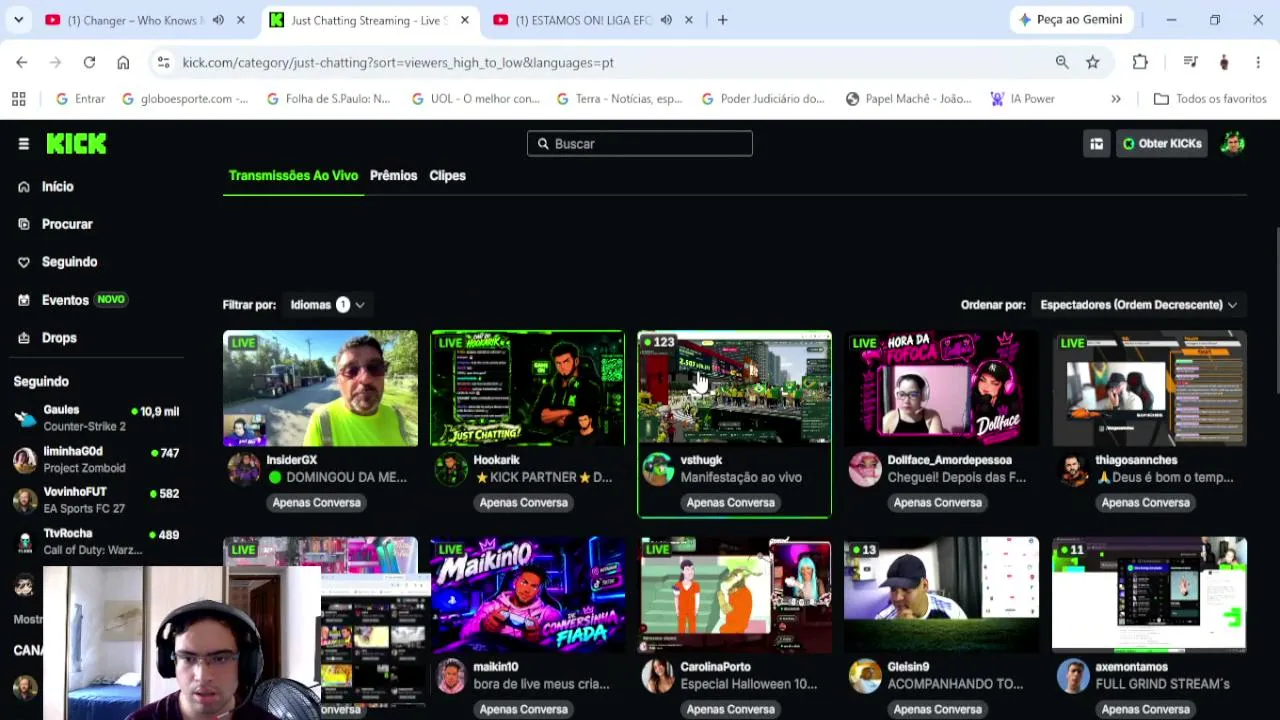Screen dimensions: 1280x720
Task: Open the user profile avatar menu
Action: 1233,144
